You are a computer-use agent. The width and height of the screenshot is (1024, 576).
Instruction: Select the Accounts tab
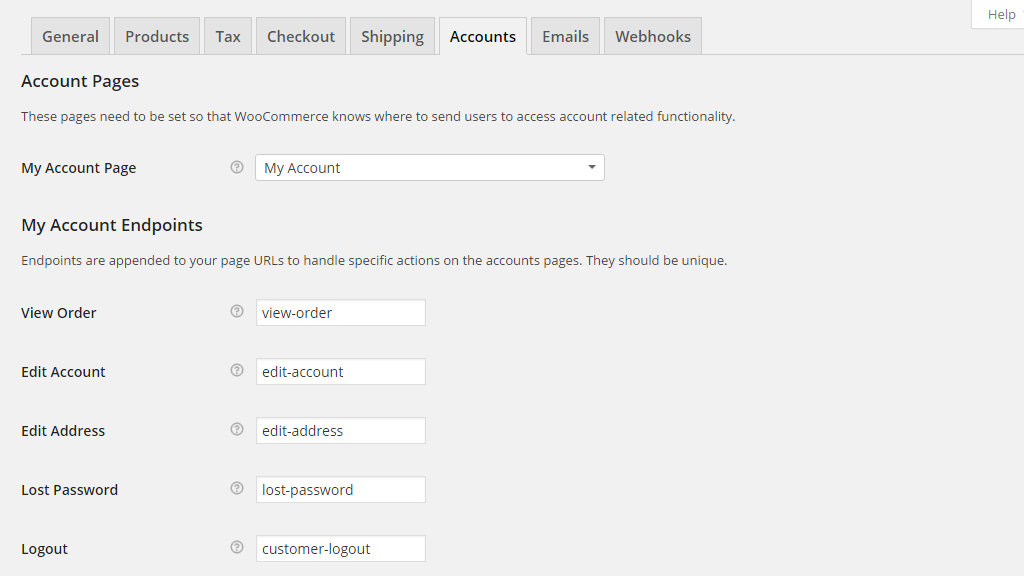point(483,35)
